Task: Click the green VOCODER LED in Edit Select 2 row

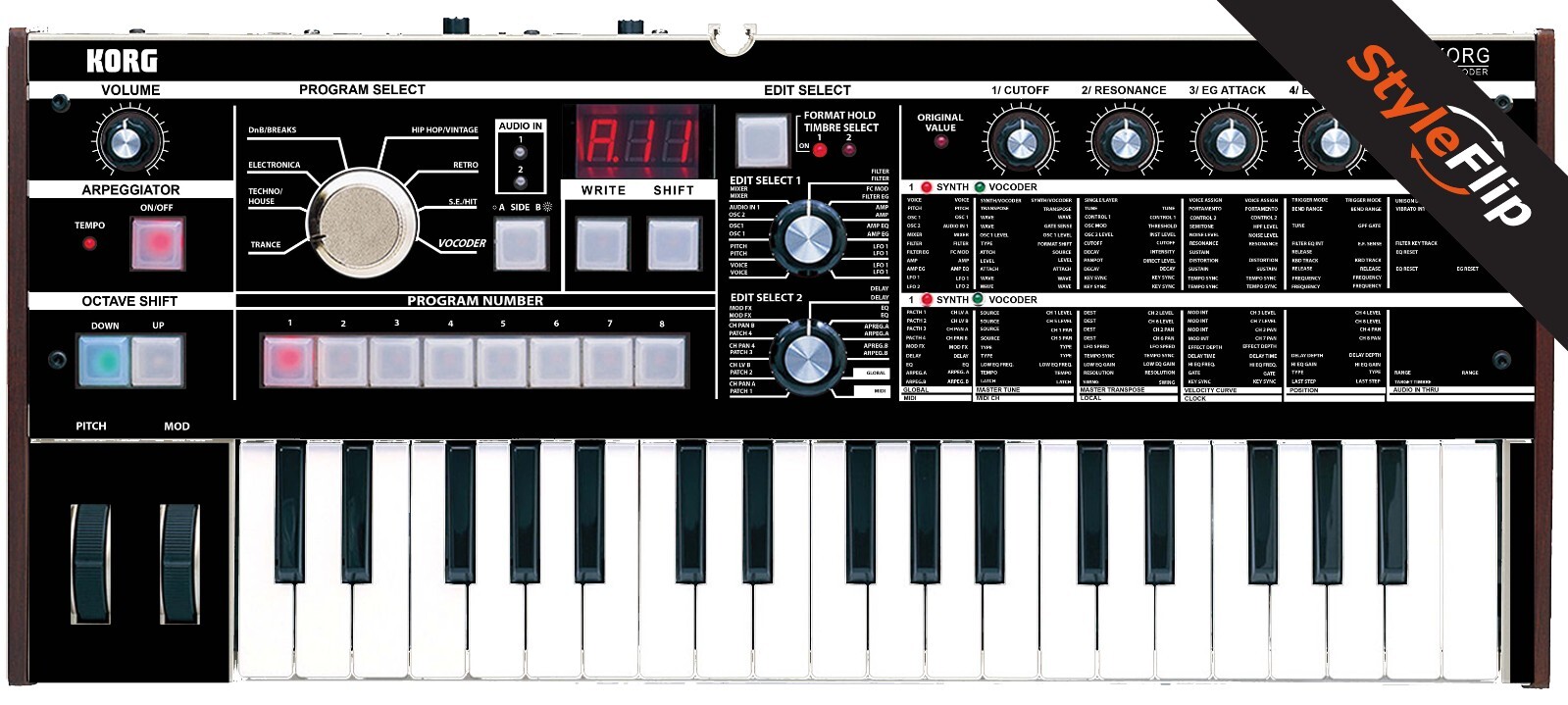Action: (980, 299)
